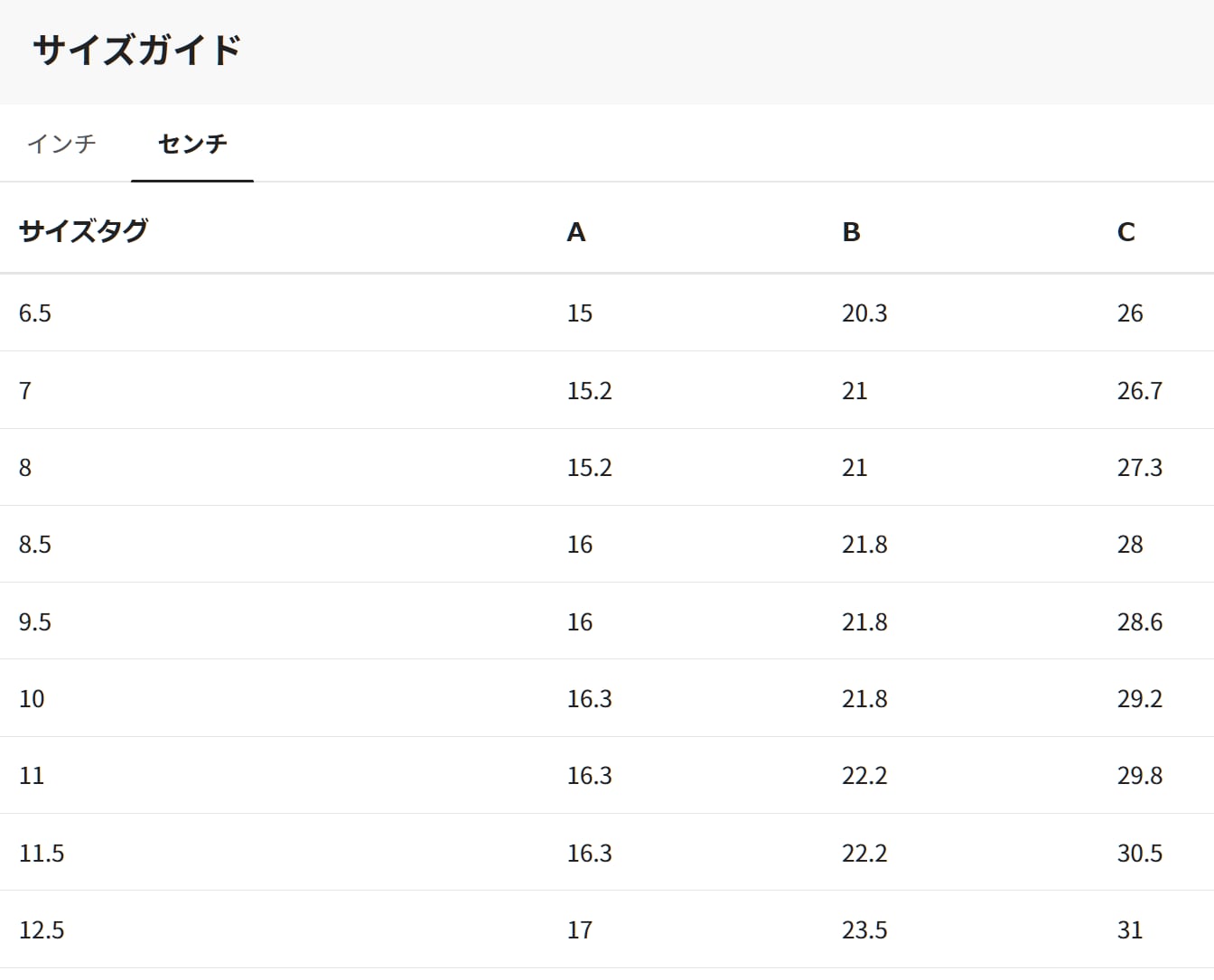Screen dimensions: 1214x980
Task: Click column header A
Action: (x=576, y=232)
